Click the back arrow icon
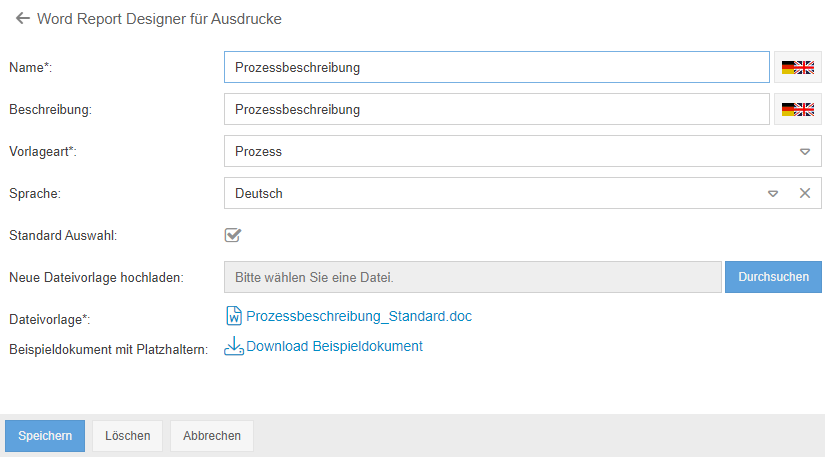The height and width of the screenshot is (457, 825). pyautogui.click(x=23, y=18)
